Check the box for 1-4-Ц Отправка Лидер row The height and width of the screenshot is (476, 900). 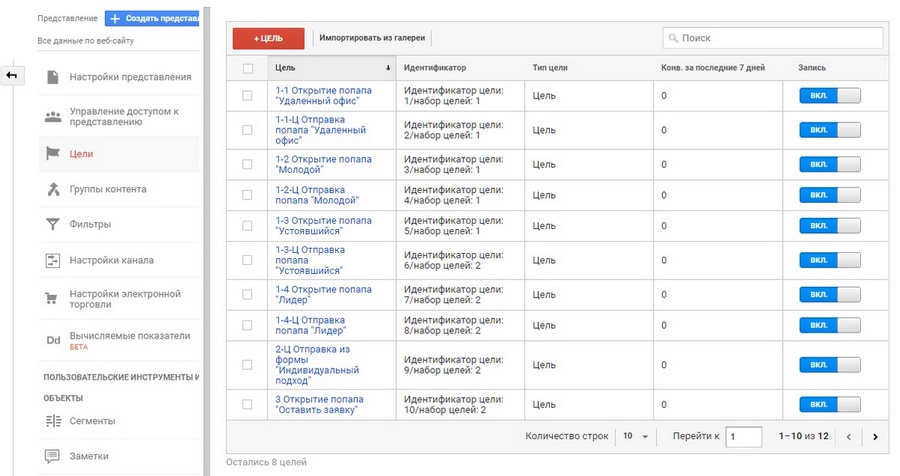pyautogui.click(x=247, y=325)
